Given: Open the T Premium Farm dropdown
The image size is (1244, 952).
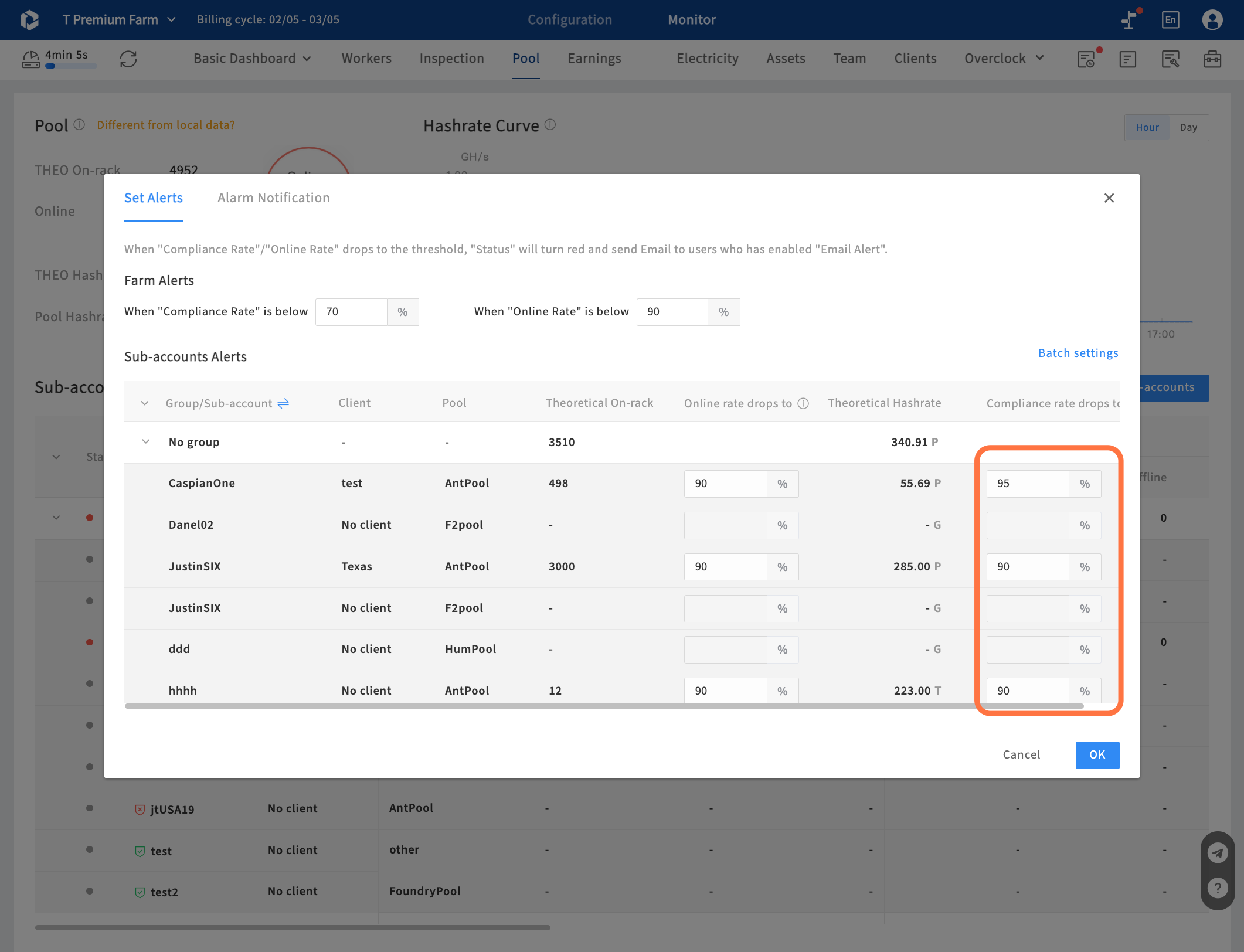Looking at the screenshot, I should (119, 20).
